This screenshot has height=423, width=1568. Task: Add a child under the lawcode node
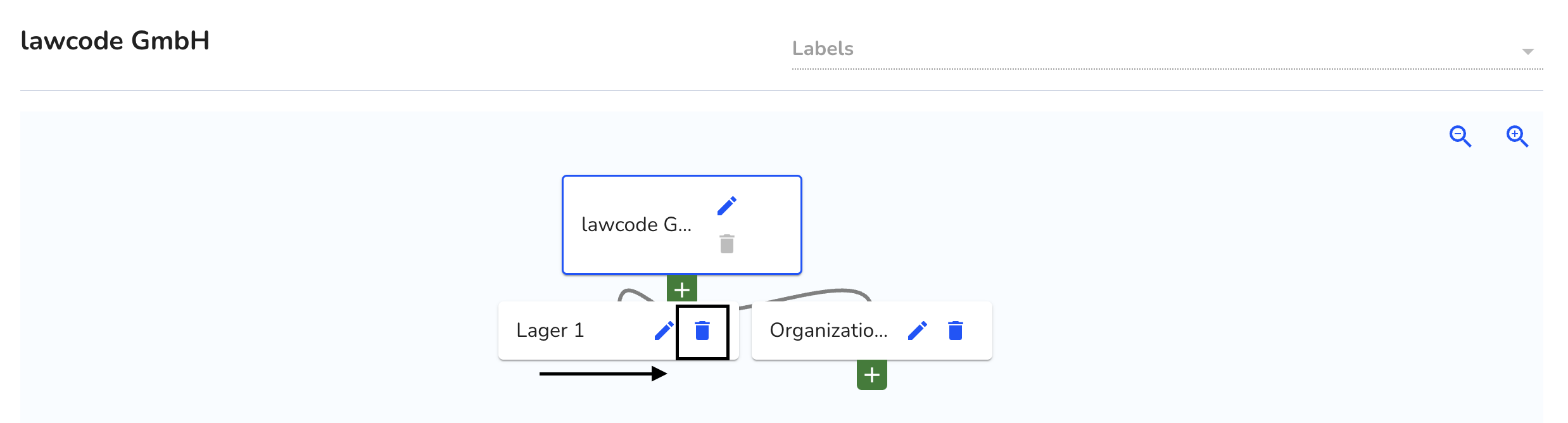[682, 289]
